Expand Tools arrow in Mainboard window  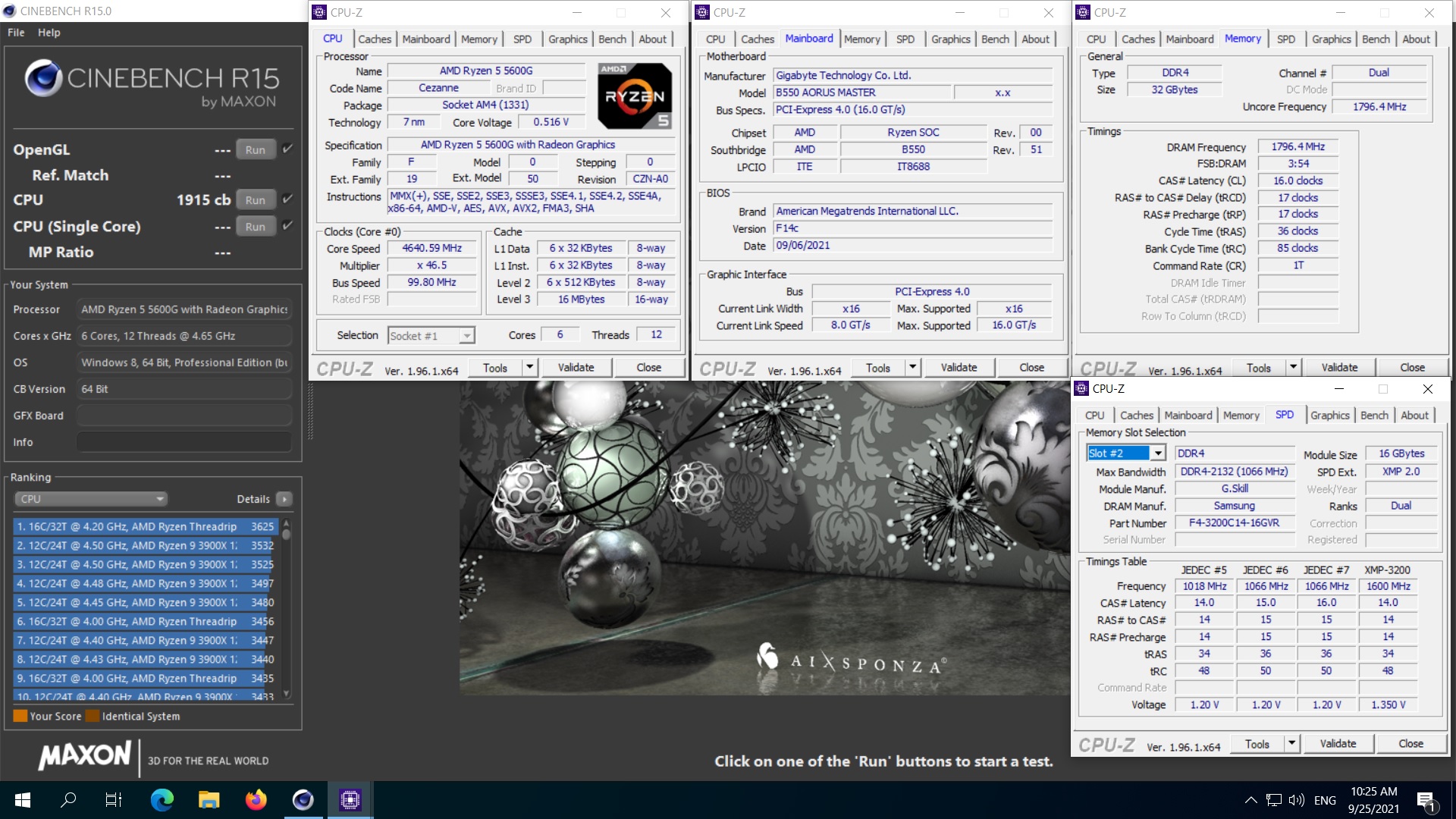pyautogui.click(x=913, y=367)
